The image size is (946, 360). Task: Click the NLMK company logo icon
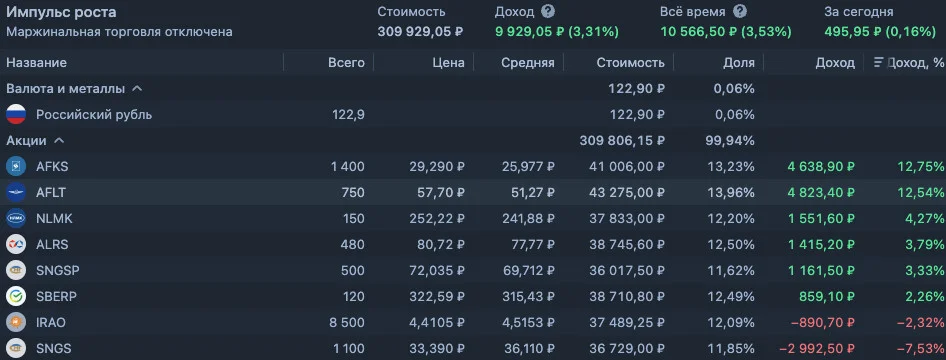(x=16, y=218)
